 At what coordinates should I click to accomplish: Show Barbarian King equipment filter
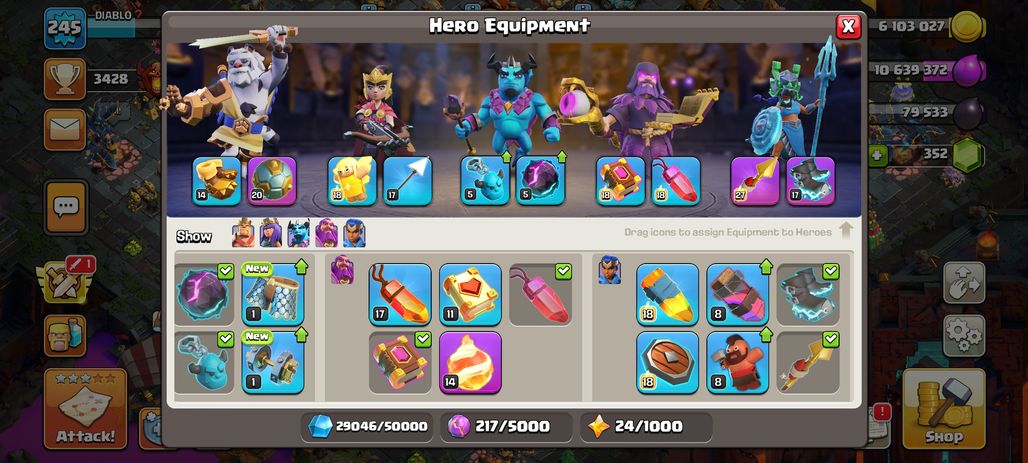coord(243,233)
